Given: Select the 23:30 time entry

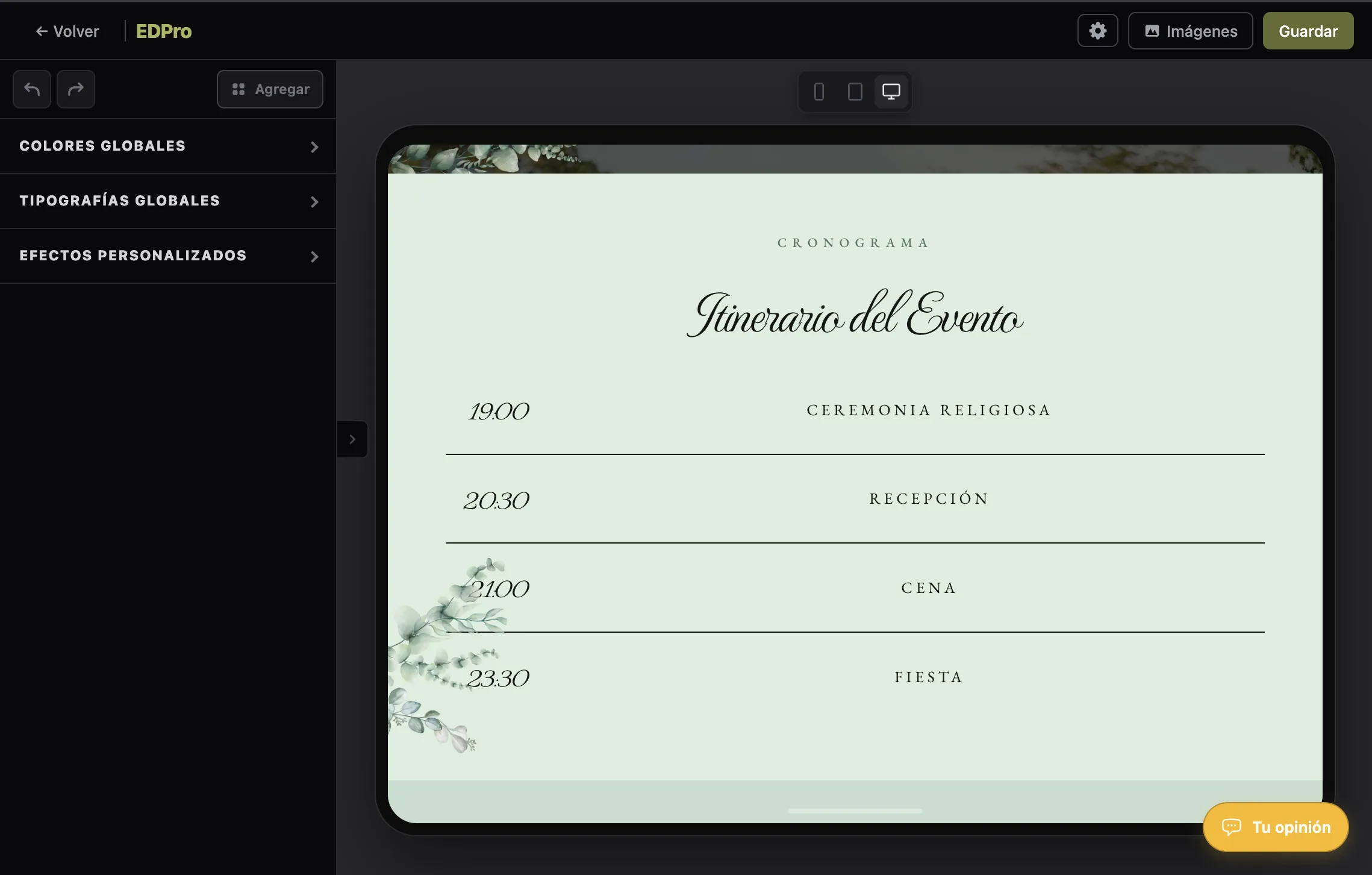Looking at the screenshot, I should point(498,679).
